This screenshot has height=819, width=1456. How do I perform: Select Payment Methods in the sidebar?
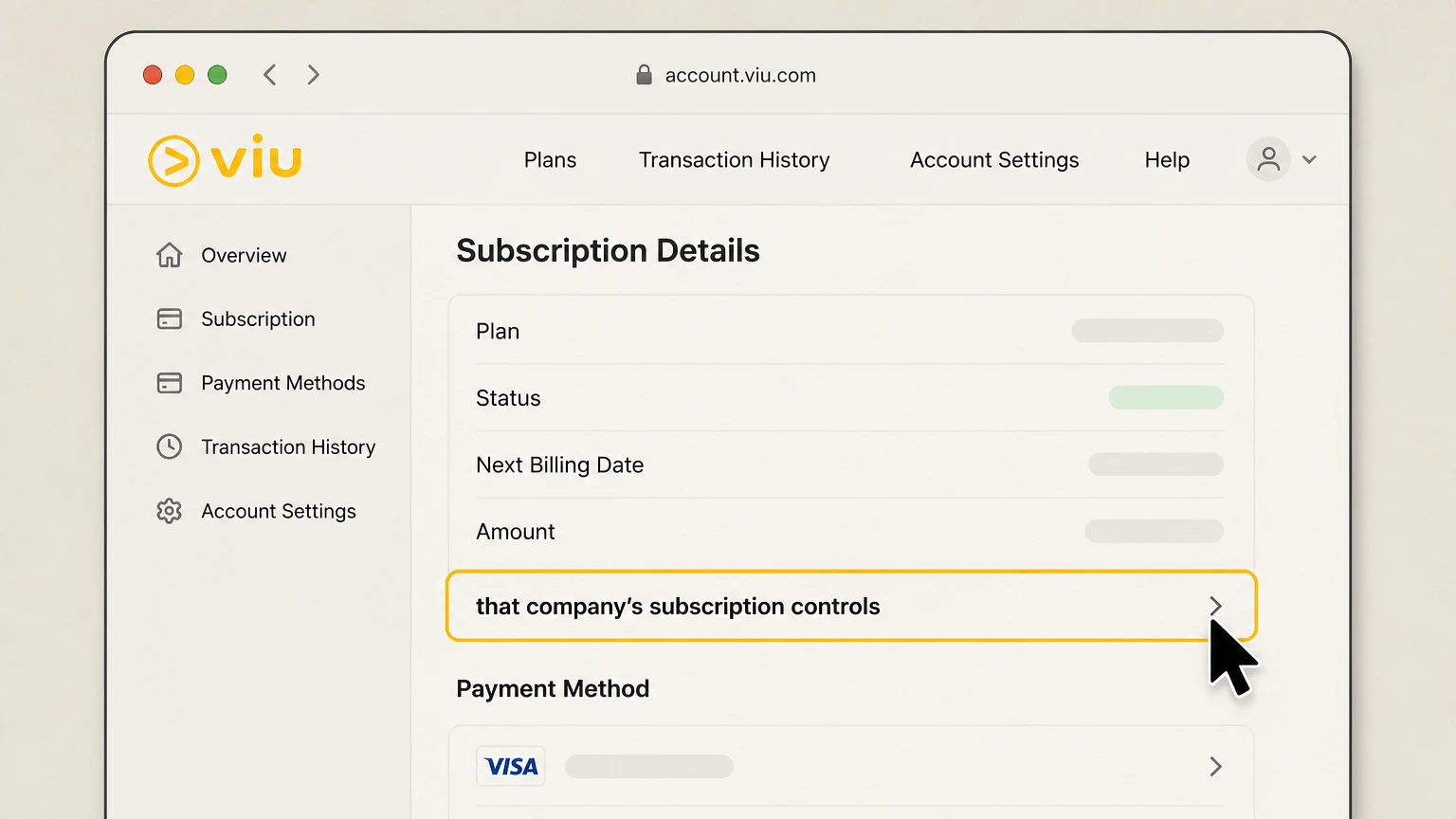pos(282,383)
